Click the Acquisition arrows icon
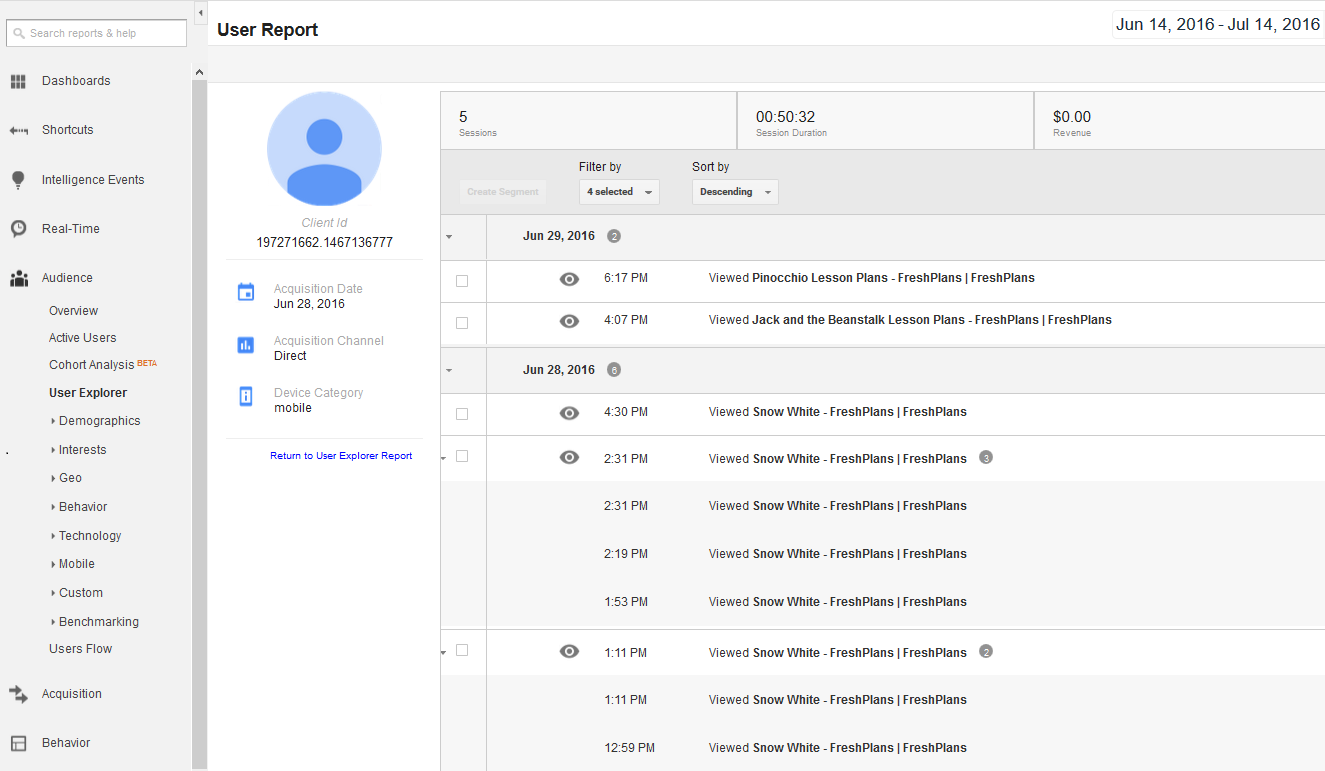The width and height of the screenshot is (1325, 771). coord(18,694)
